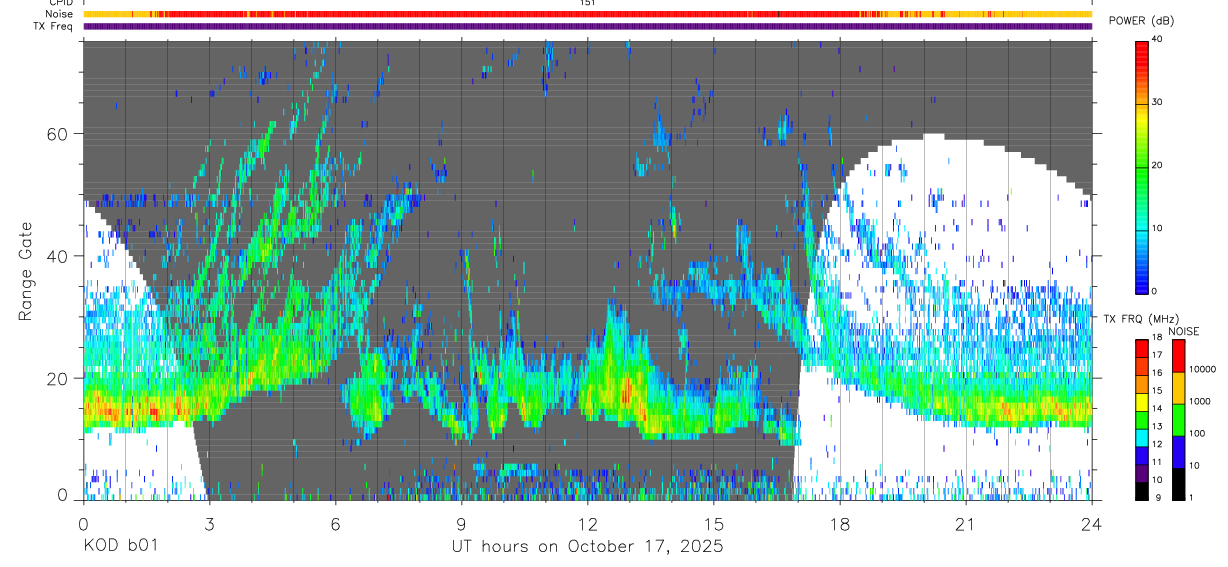Click hour 6 on the UT axis
The image size is (1228, 567).
point(335,523)
